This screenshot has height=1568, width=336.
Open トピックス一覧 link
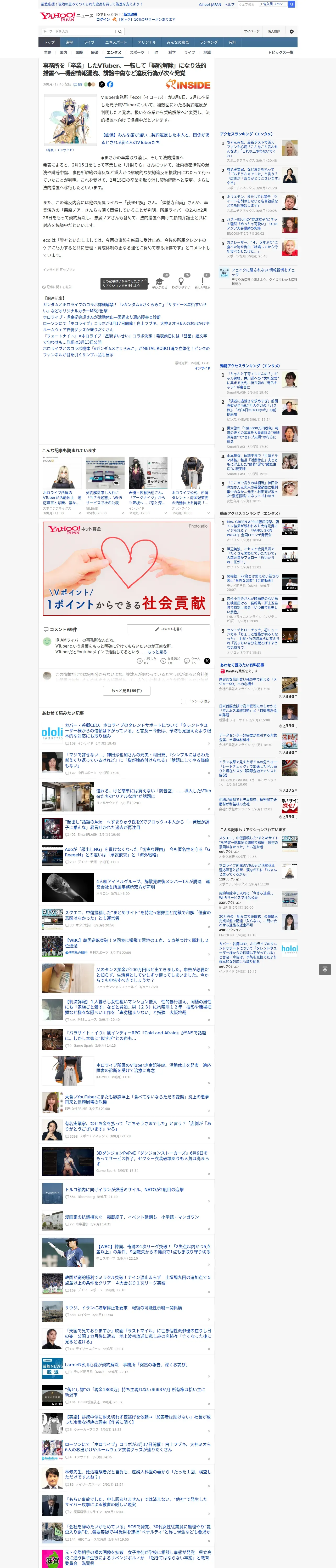tap(281, 52)
